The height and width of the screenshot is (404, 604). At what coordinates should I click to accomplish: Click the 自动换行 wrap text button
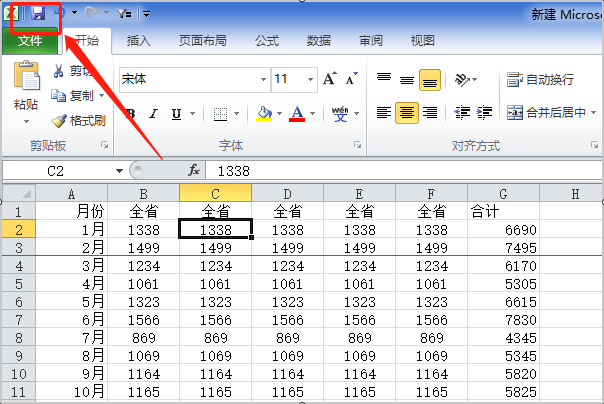(x=540, y=79)
